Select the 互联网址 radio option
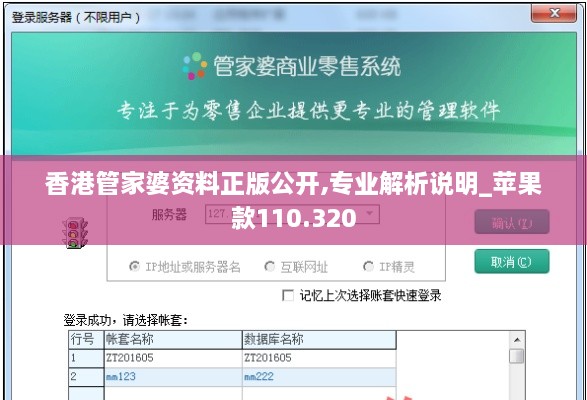Screen dimensions: 587x400 [x=270, y=266]
